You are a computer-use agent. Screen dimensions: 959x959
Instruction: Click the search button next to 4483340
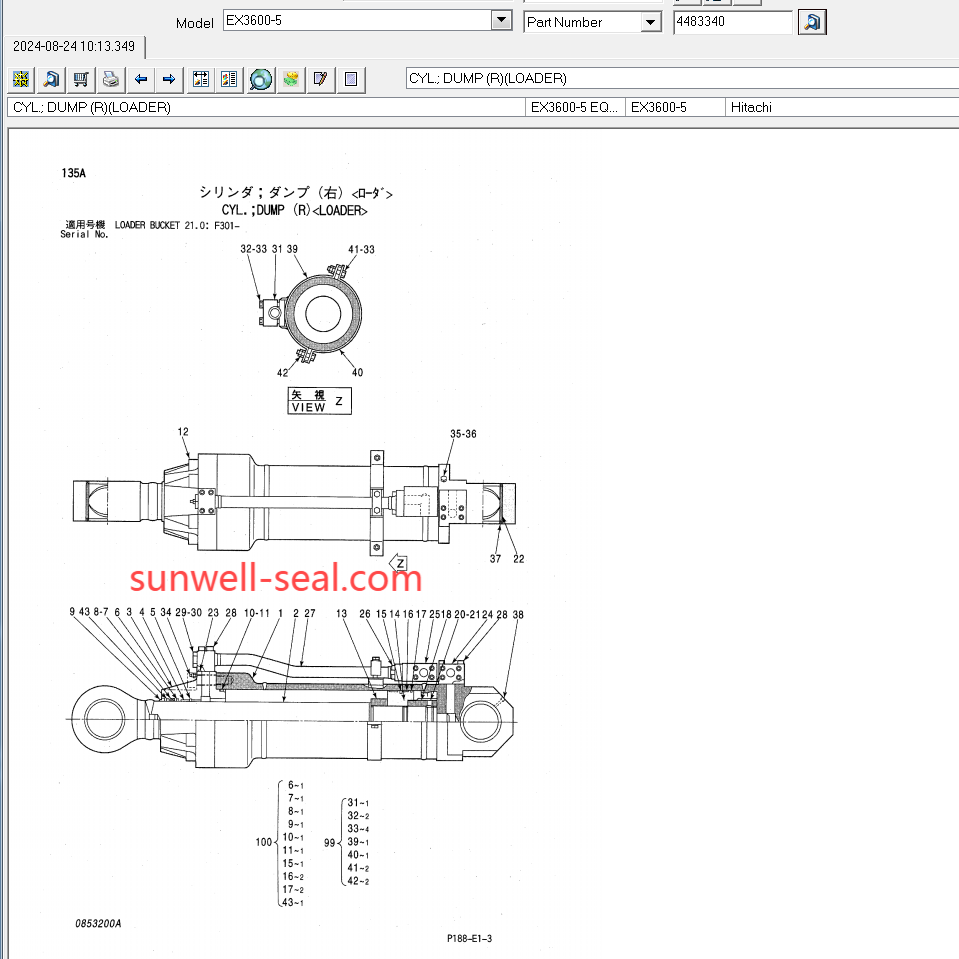pos(812,22)
